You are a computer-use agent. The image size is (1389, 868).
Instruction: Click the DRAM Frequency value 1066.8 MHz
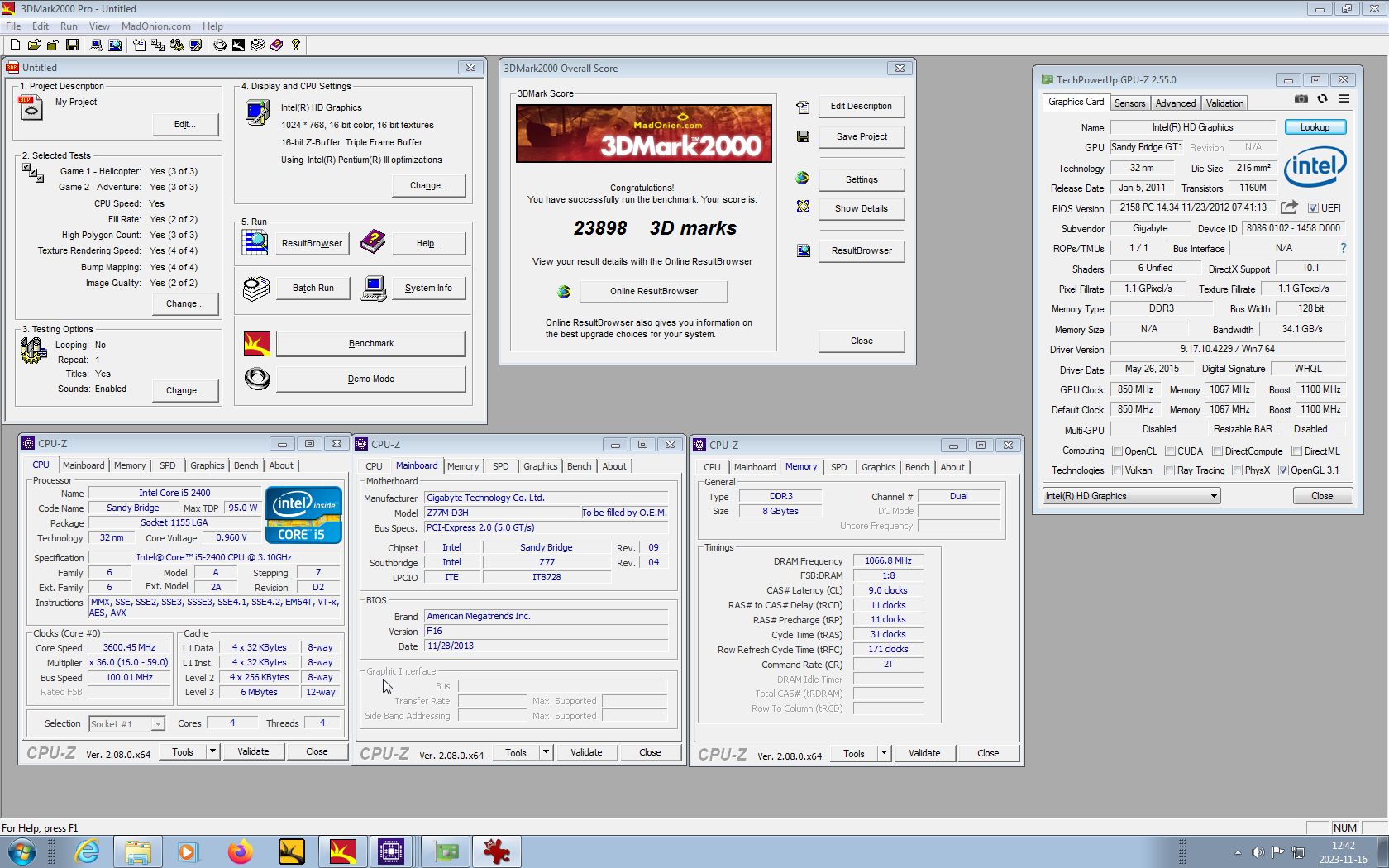(x=888, y=560)
